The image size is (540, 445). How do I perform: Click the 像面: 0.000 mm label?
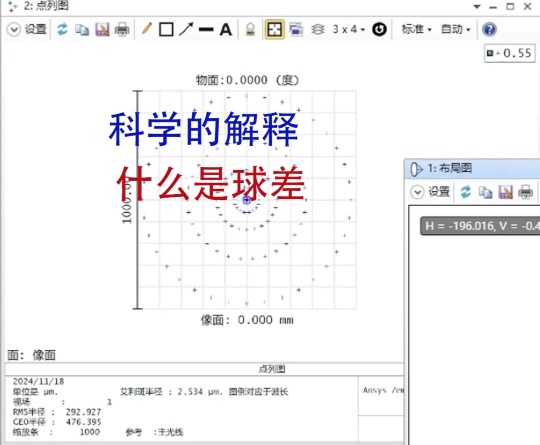click(x=247, y=320)
